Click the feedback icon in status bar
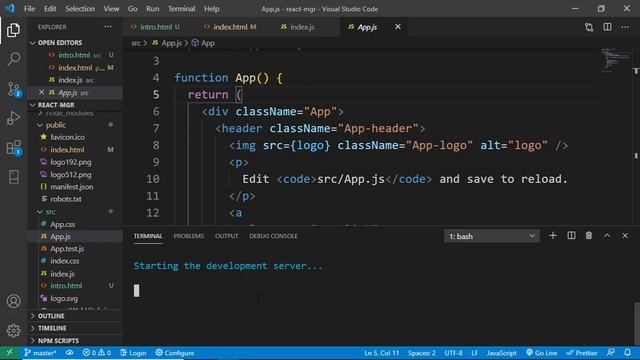This screenshot has height=360, width=640. pyautogui.click(x=611, y=353)
